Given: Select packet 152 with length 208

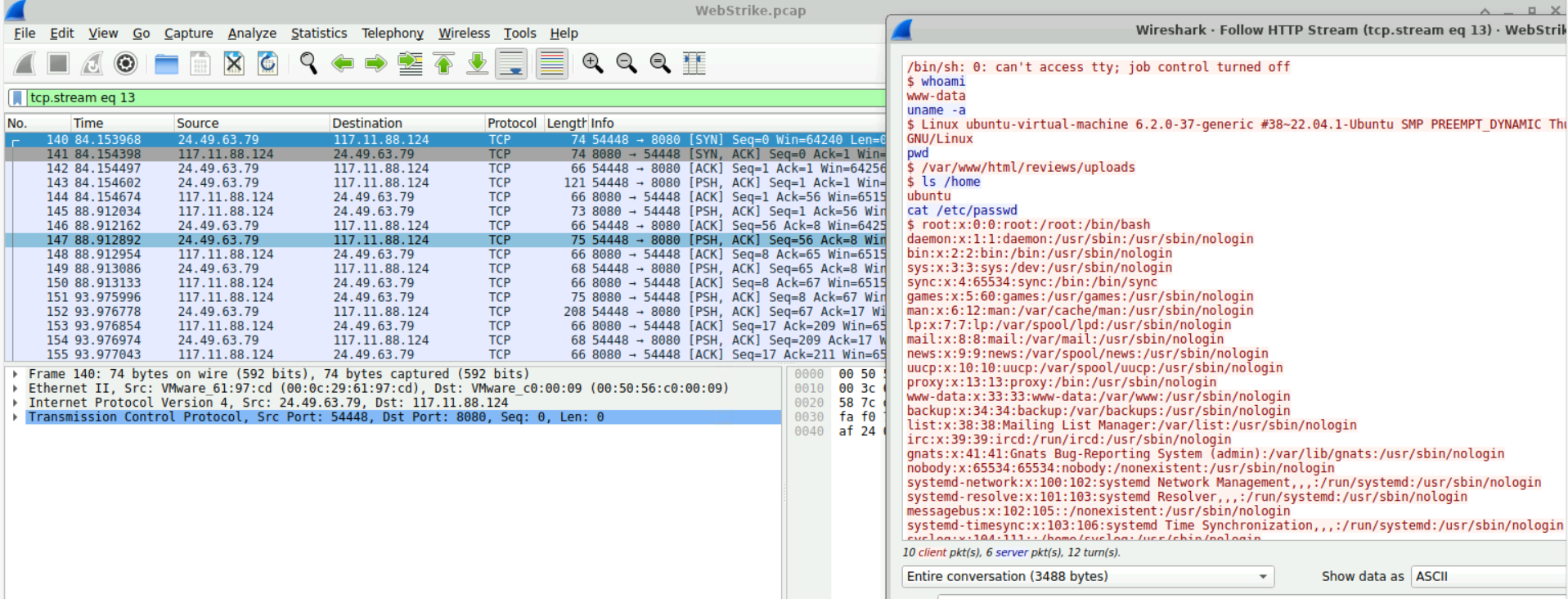Looking at the screenshot, I should point(445,312).
